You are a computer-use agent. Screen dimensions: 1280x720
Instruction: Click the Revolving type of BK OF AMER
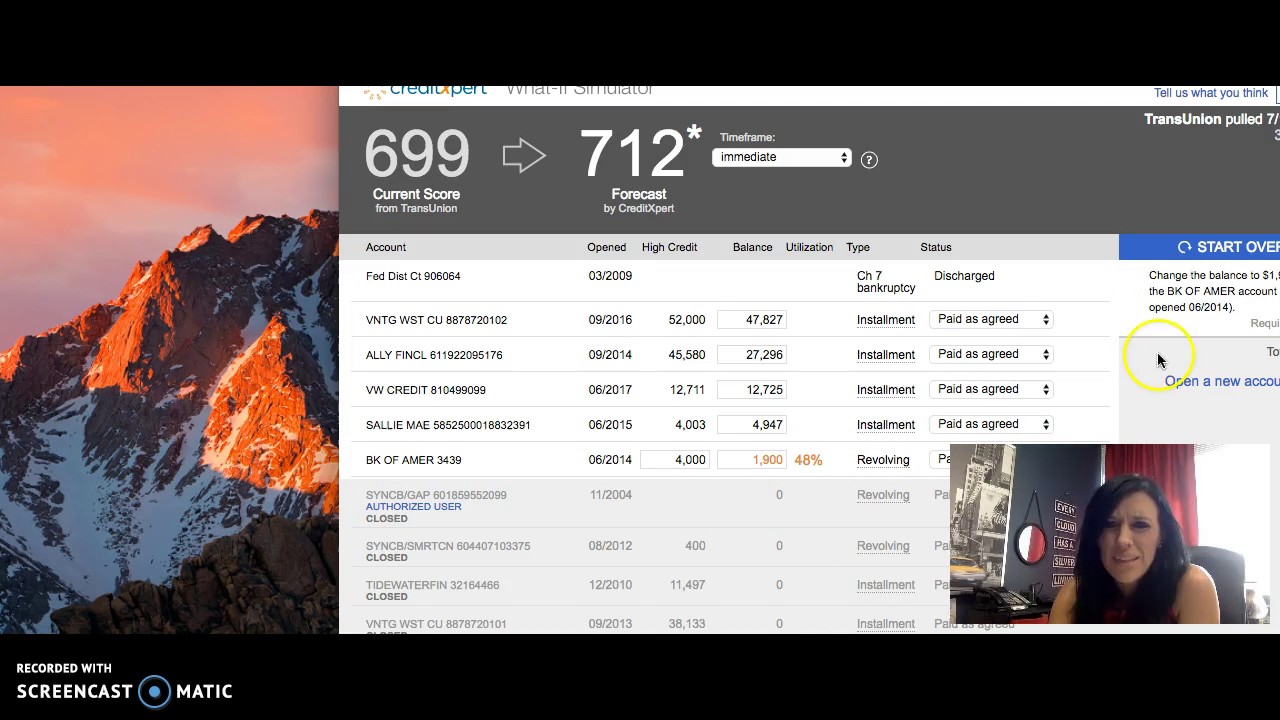[883, 460]
